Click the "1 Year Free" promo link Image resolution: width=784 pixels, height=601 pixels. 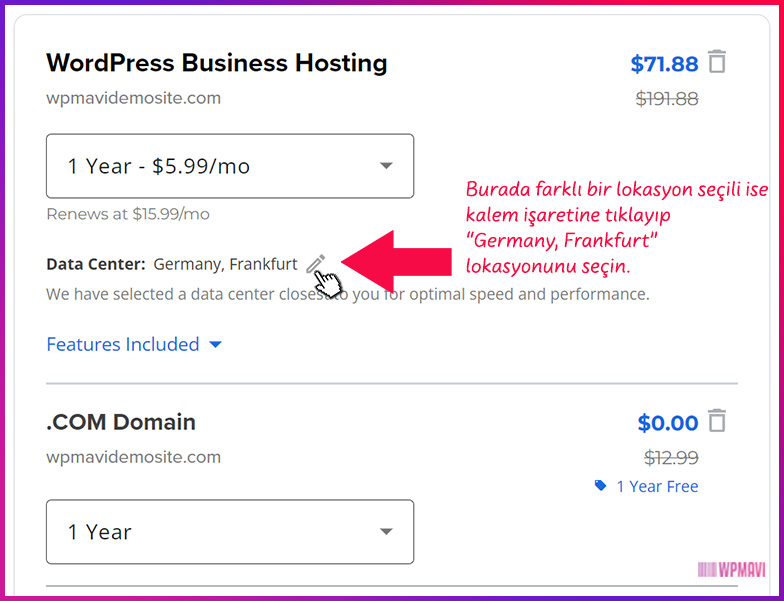tap(657, 486)
